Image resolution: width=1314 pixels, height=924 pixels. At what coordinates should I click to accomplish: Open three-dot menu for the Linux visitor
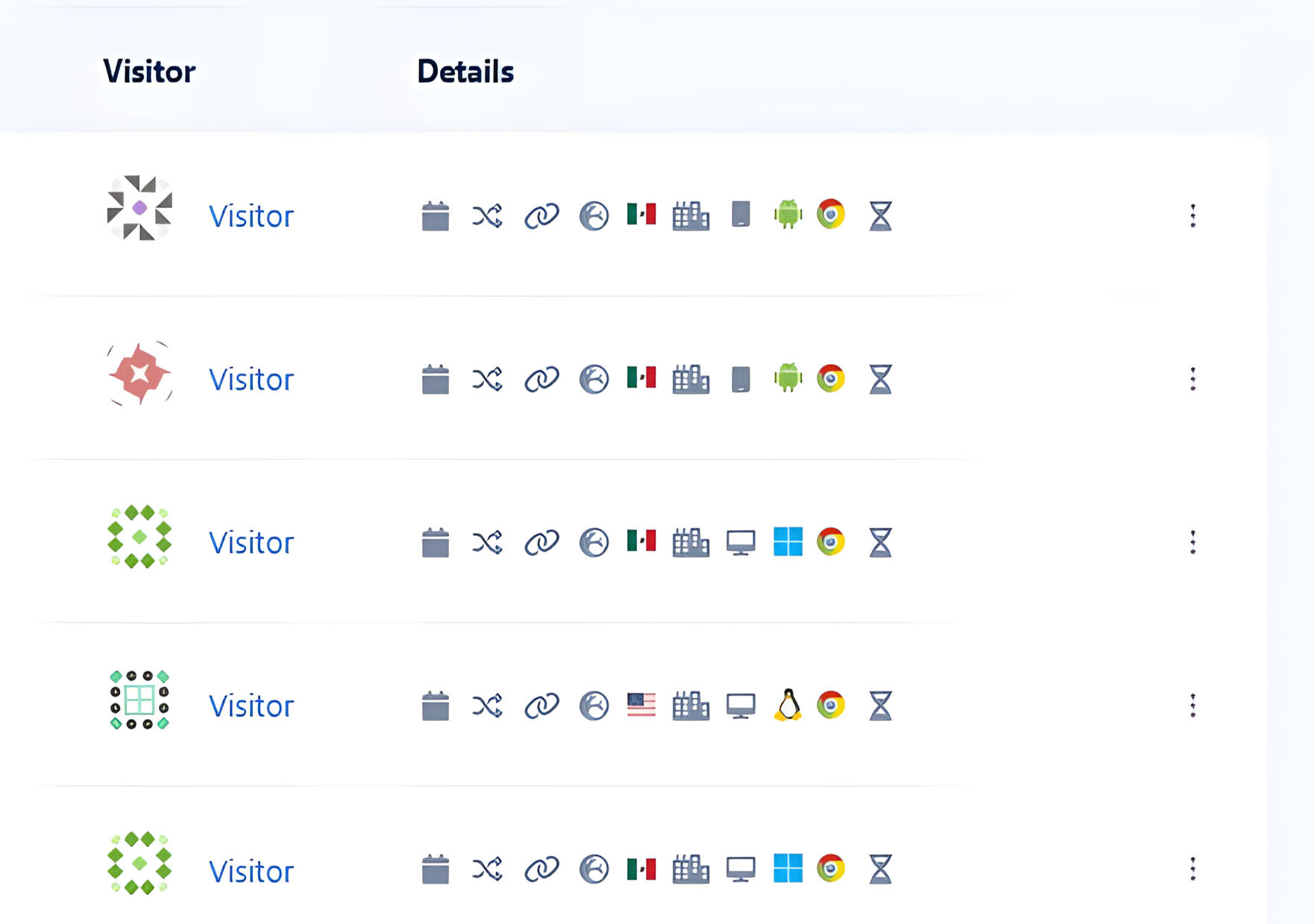click(1193, 705)
